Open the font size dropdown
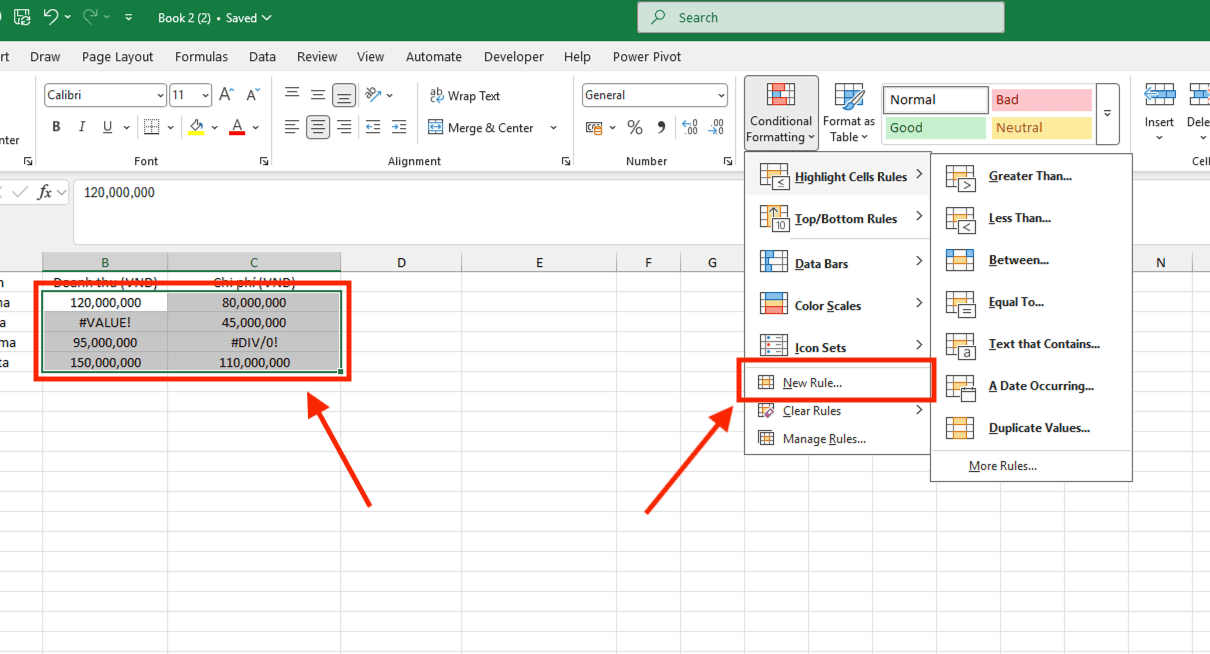 205,95
